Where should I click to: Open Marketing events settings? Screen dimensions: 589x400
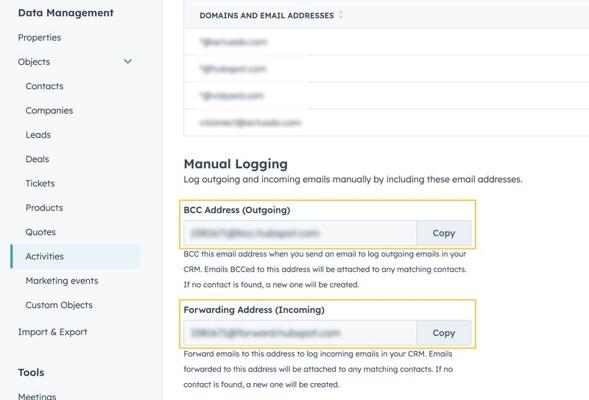coord(62,281)
